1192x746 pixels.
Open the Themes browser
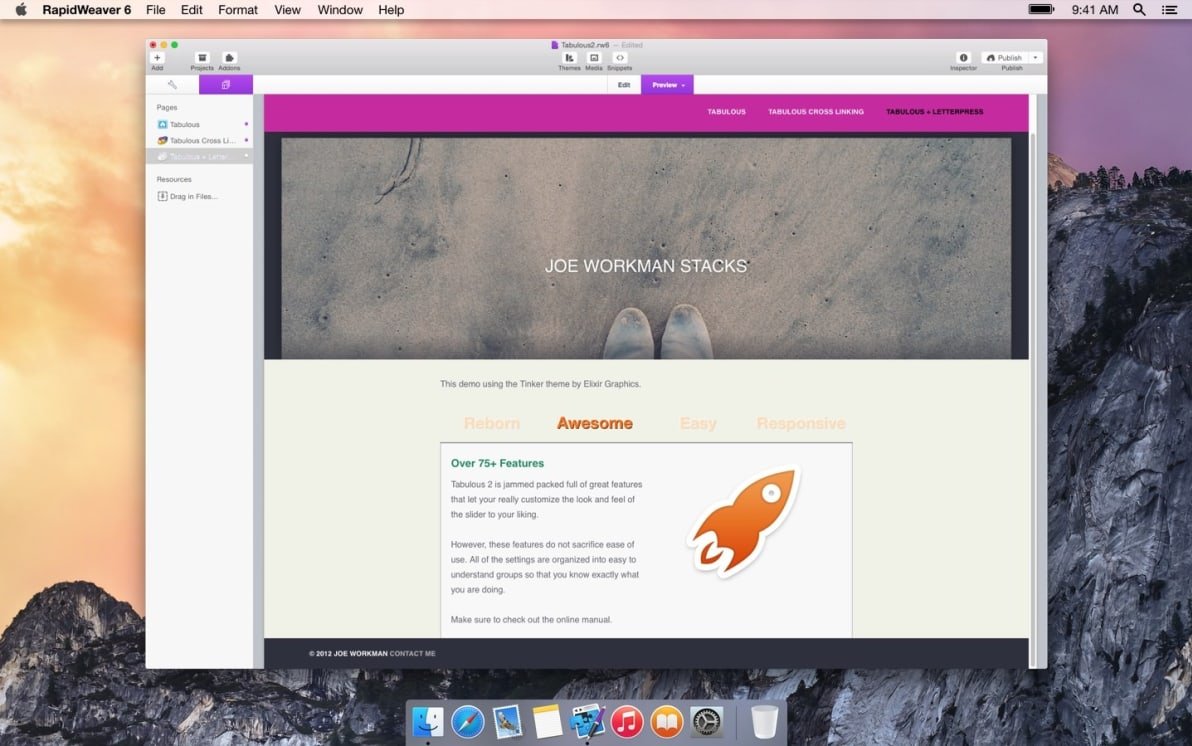coord(569,59)
